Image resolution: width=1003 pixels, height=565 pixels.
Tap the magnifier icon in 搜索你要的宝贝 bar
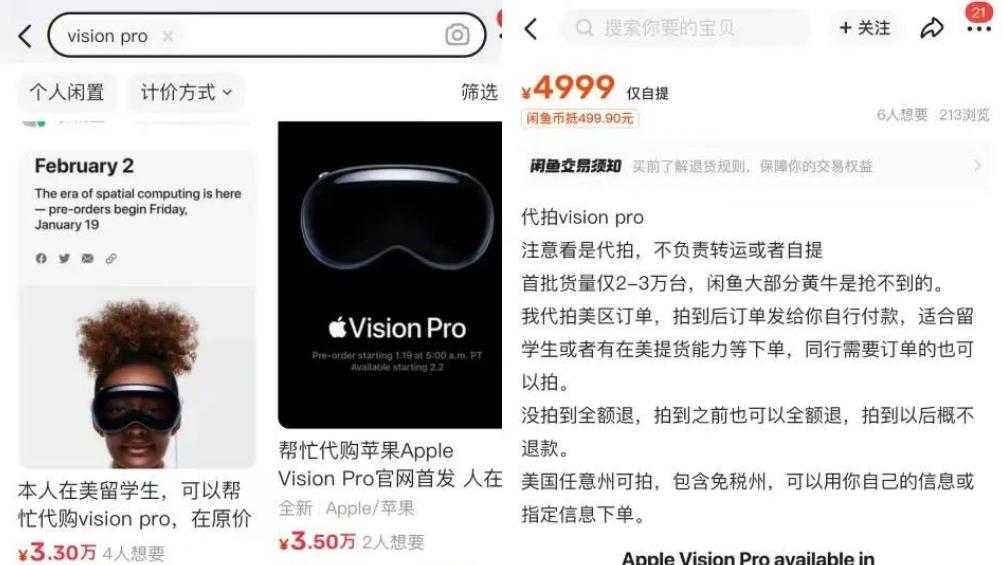(584, 28)
